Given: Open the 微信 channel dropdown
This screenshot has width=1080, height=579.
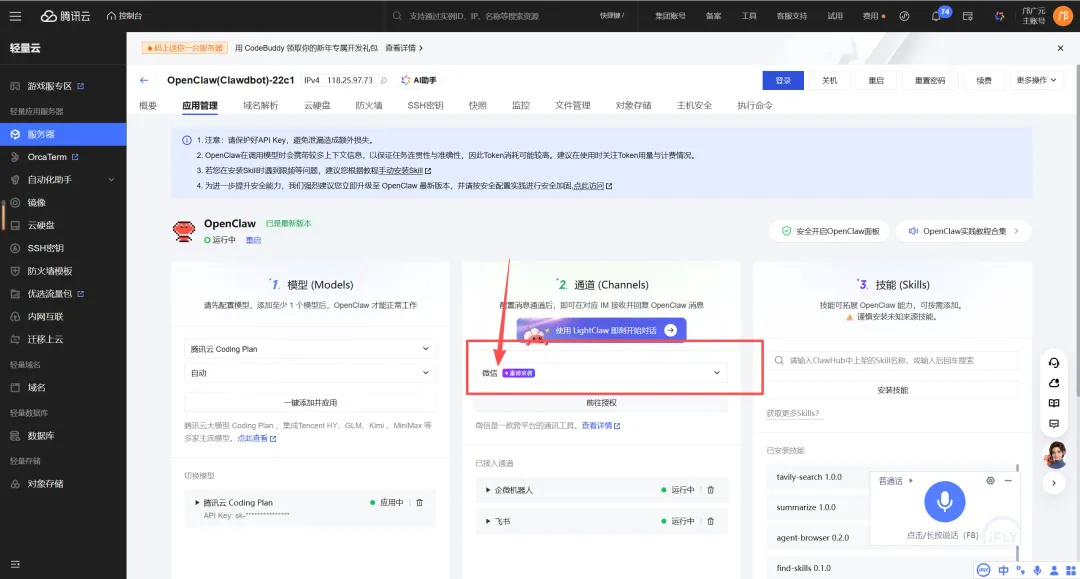Looking at the screenshot, I should [601, 373].
